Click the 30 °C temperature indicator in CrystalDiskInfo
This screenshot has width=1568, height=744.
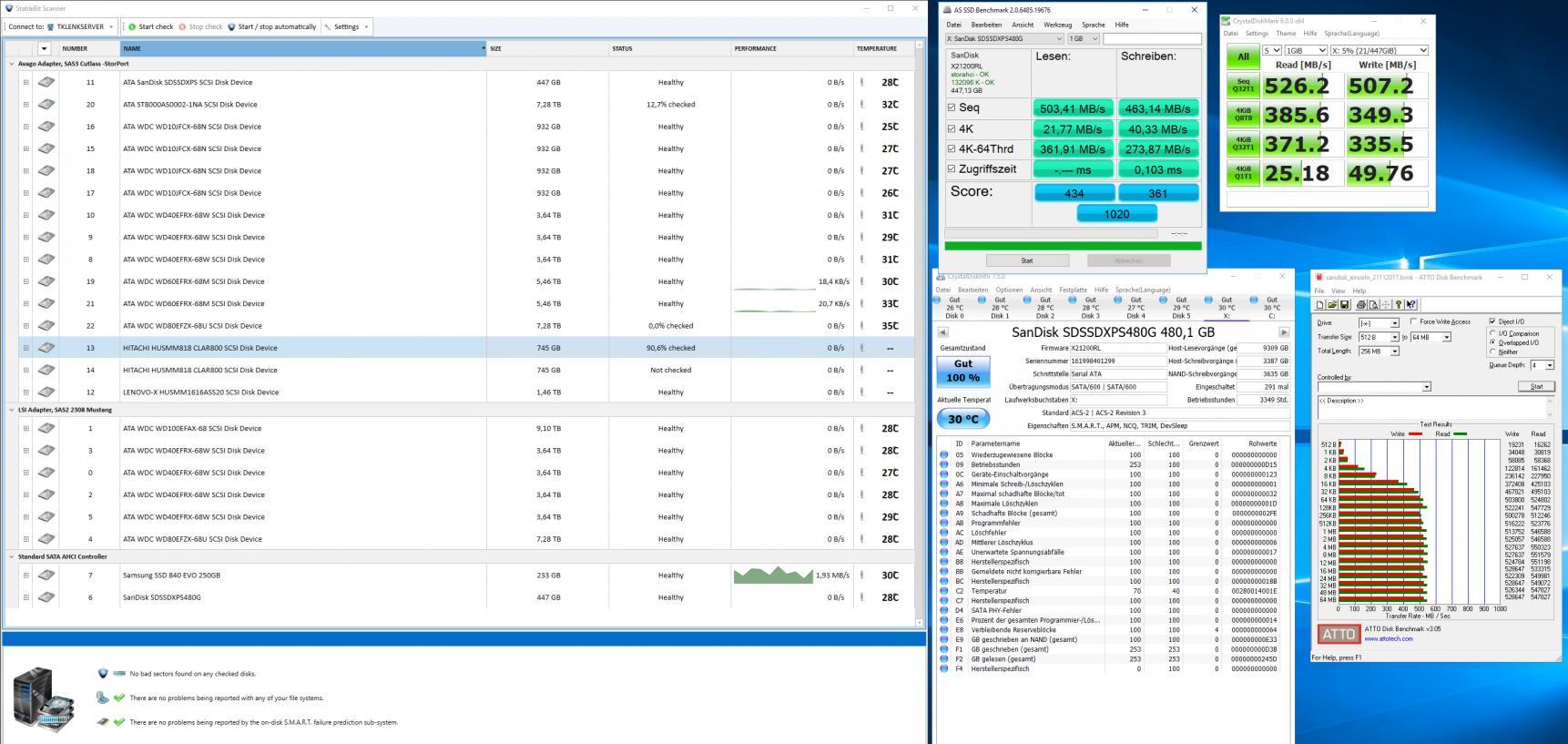pyautogui.click(x=962, y=419)
